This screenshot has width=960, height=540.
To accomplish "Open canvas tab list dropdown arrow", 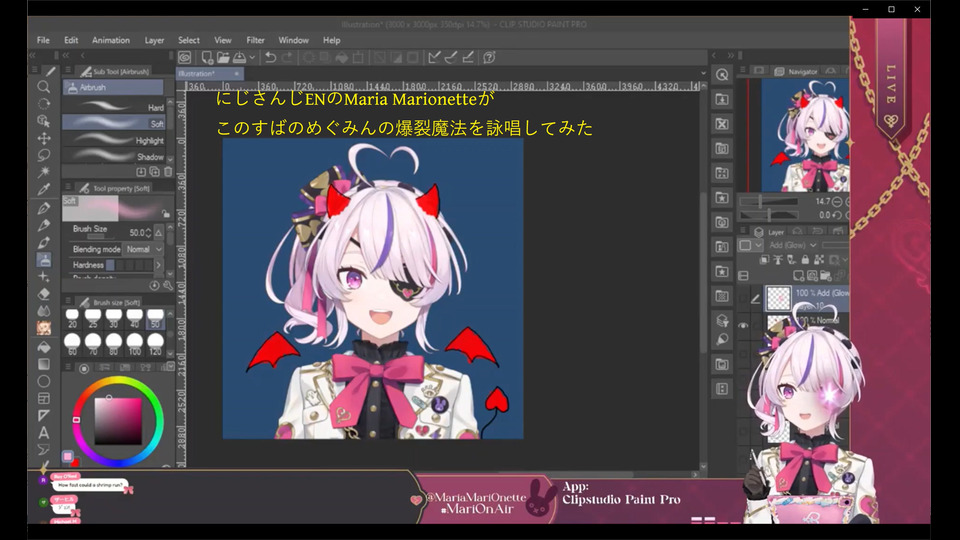I will [703, 73].
